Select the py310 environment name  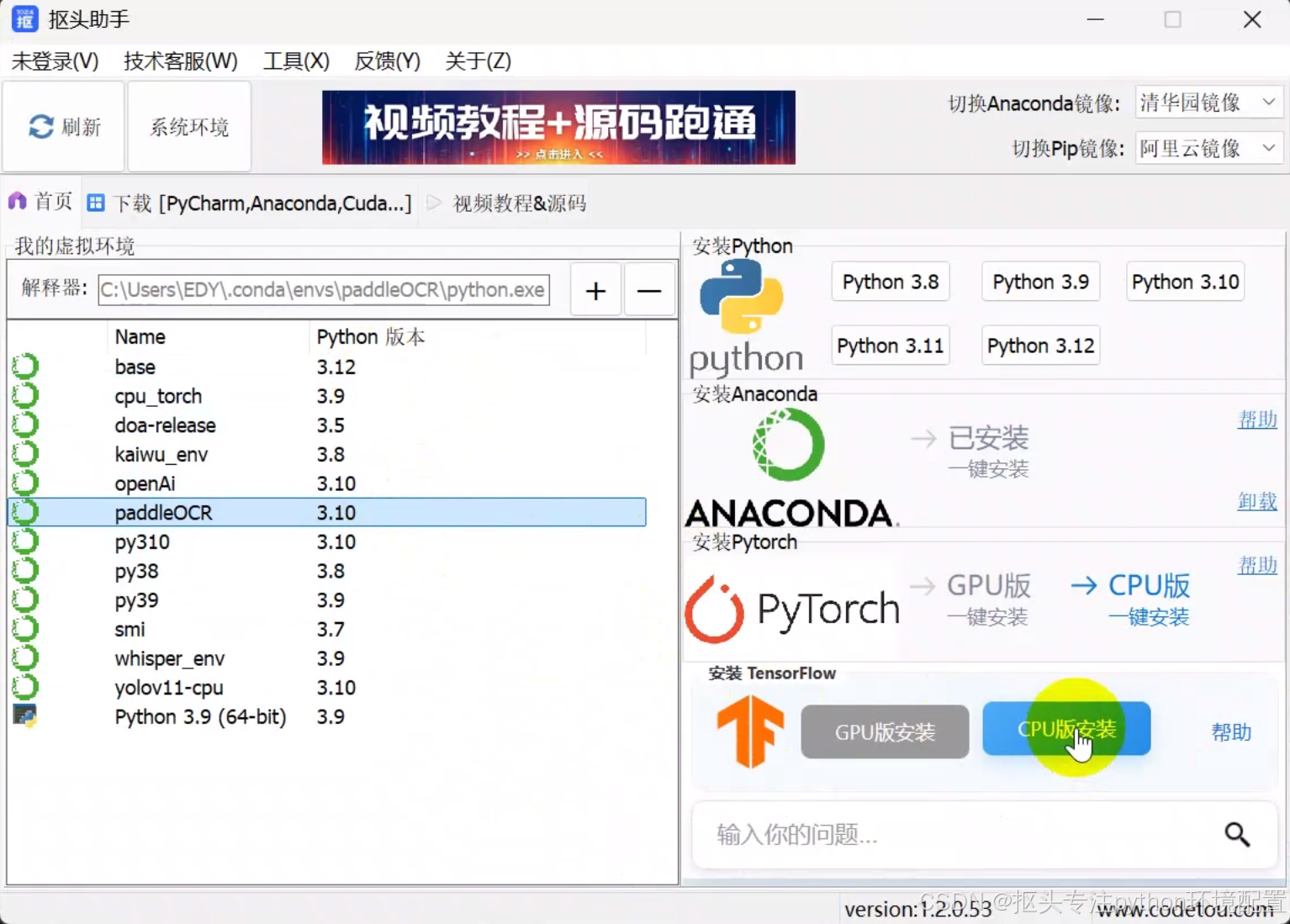point(142,542)
